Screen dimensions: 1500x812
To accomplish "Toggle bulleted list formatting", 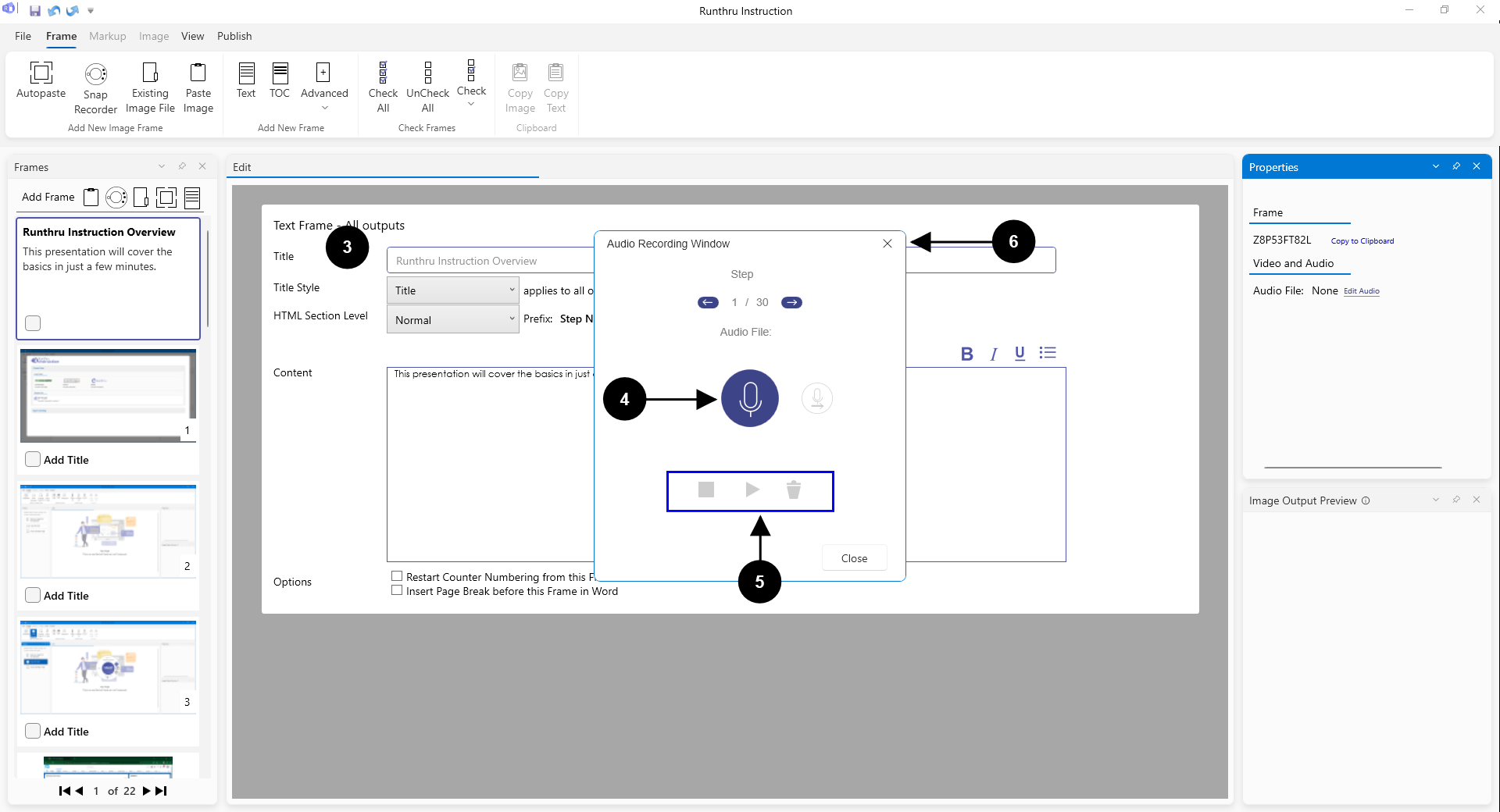I will (1048, 353).
